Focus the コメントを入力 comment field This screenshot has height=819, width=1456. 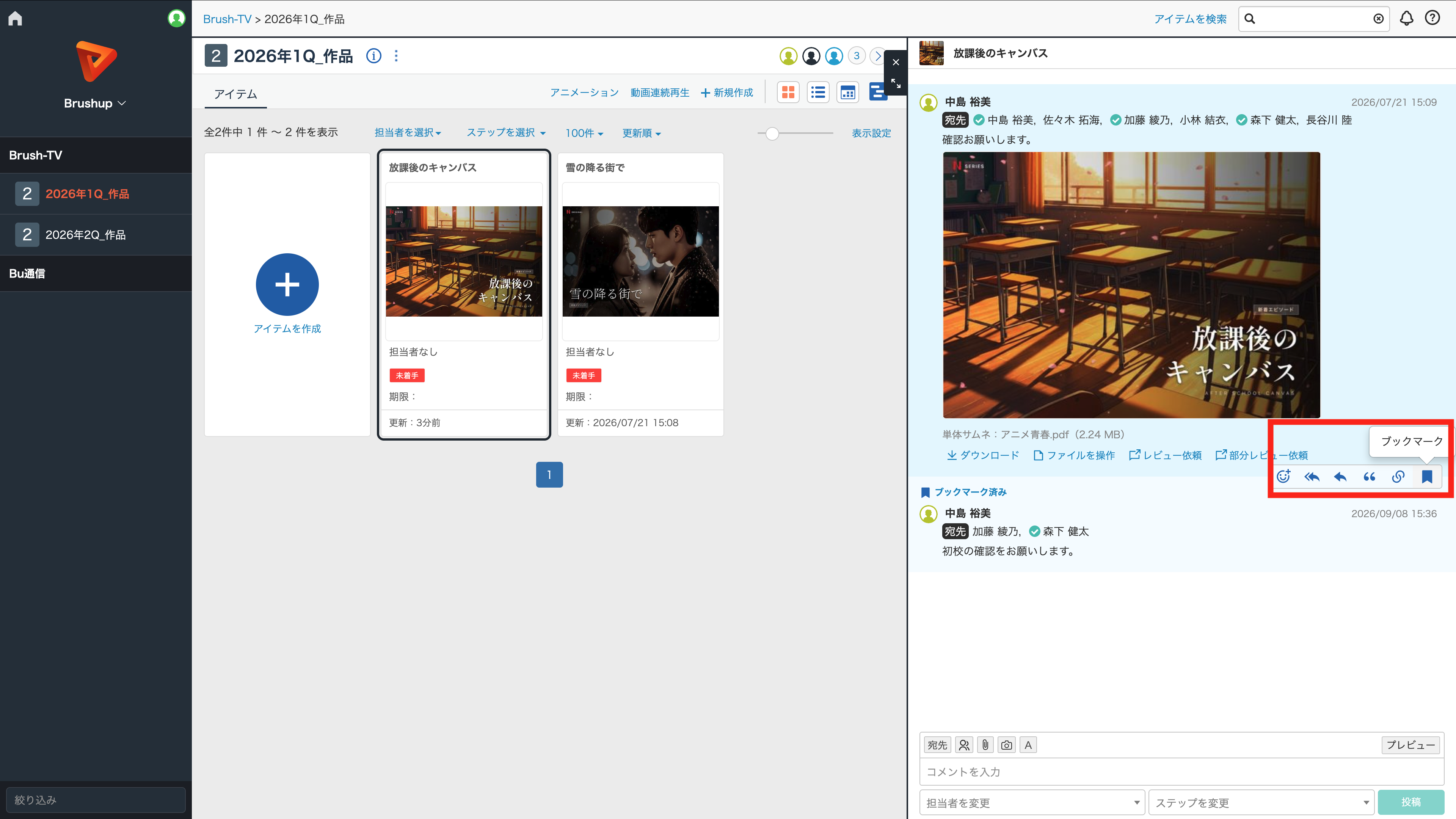pos(1182,772)
